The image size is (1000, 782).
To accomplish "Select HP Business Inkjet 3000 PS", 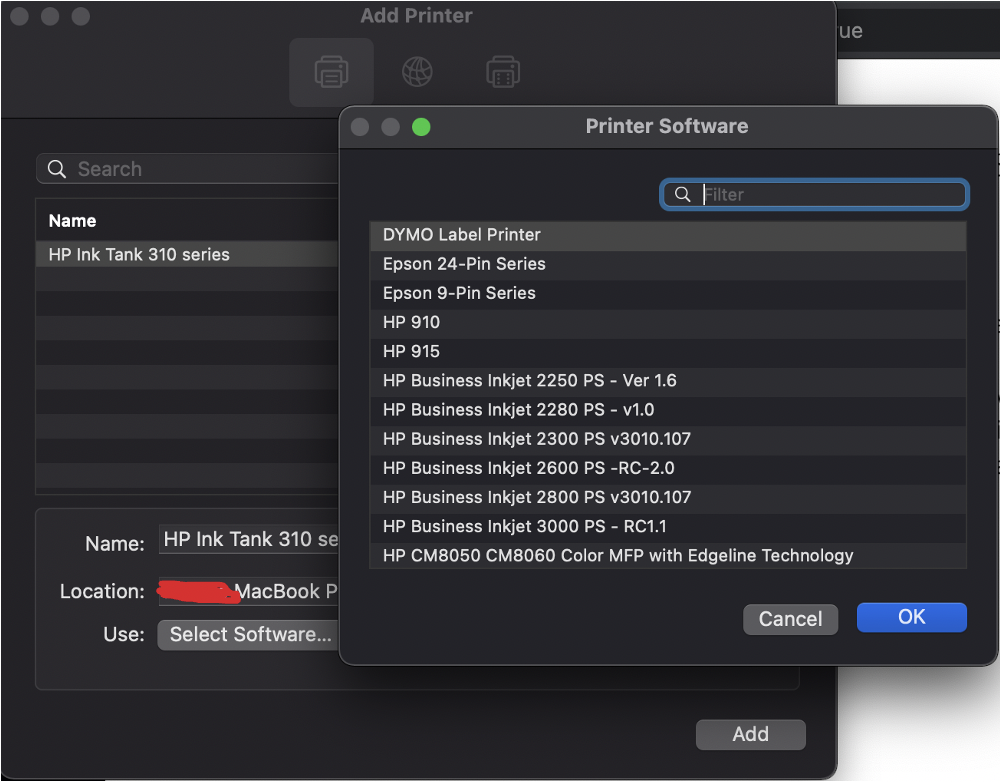I will click(668, 527).
